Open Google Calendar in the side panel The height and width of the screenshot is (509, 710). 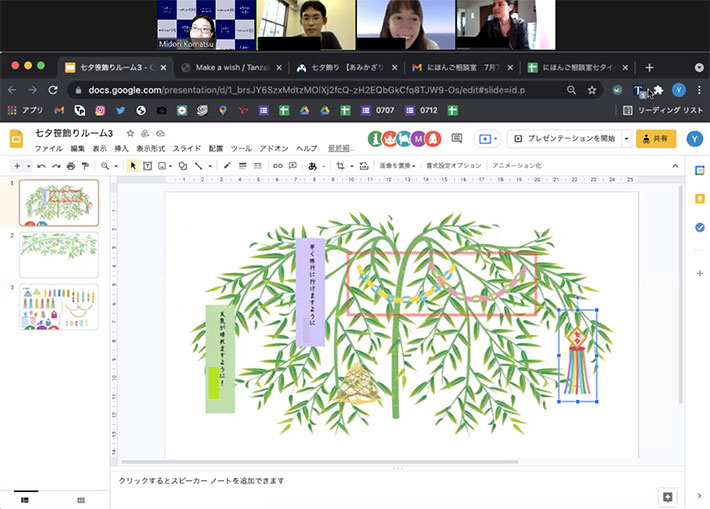pos(699,171)
